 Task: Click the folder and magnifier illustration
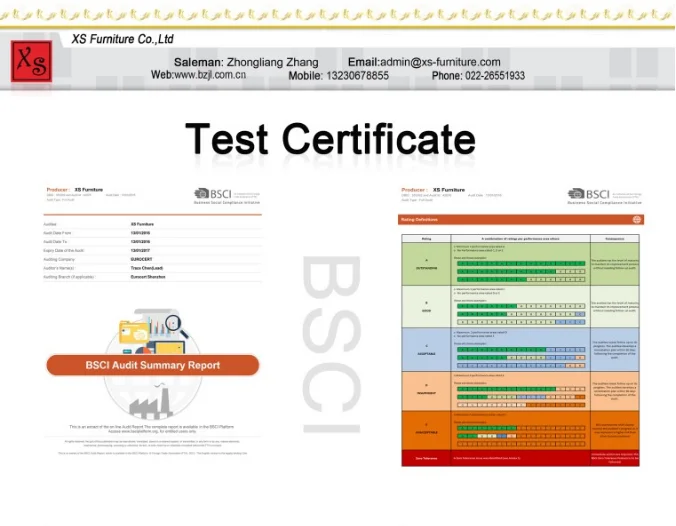[x=153, y=330]
